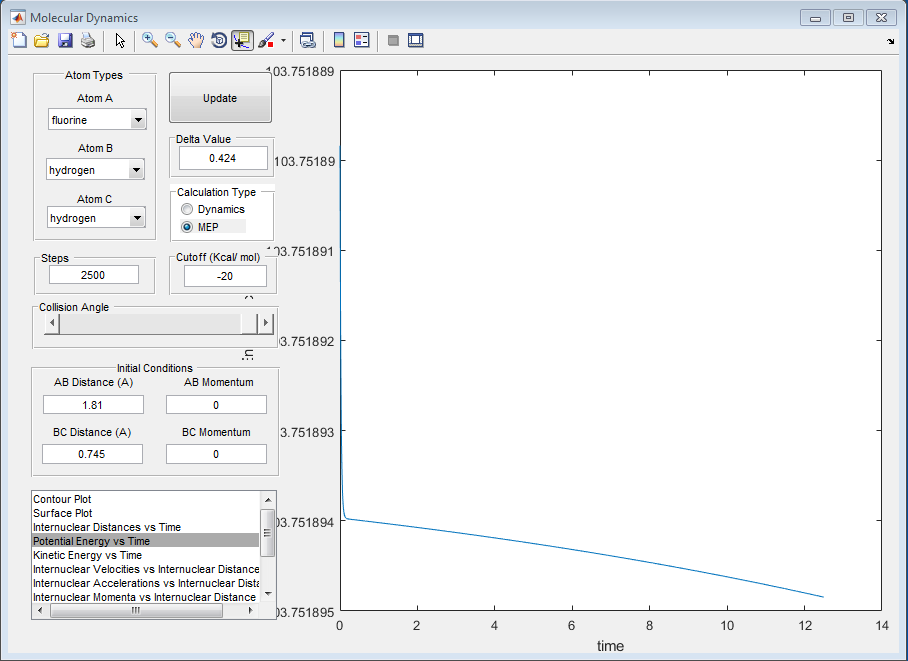Click the Collision Angle slider right arrow

point(265,323)
